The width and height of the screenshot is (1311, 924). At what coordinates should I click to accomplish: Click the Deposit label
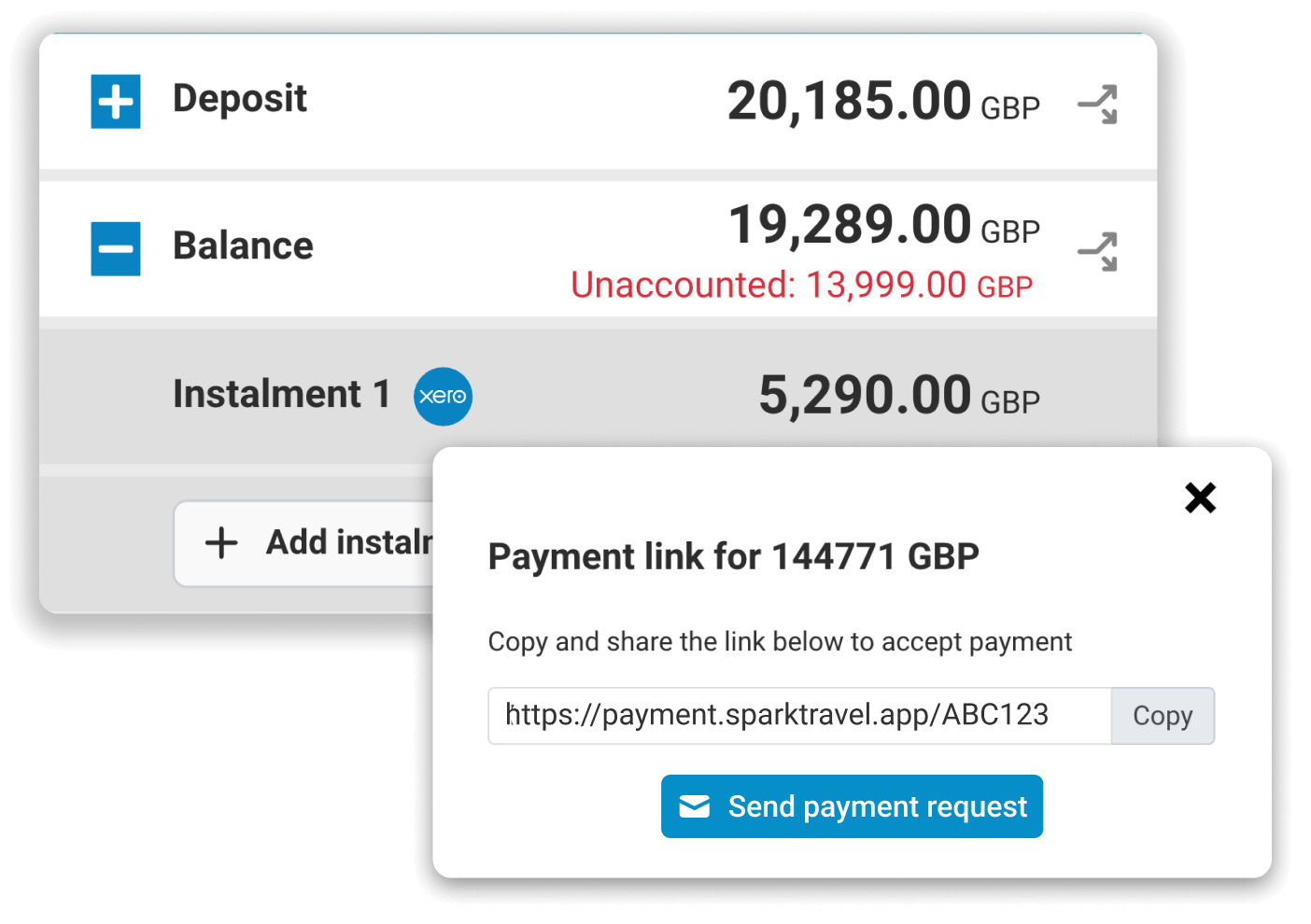pyautogui.click(x=240, y=99)
